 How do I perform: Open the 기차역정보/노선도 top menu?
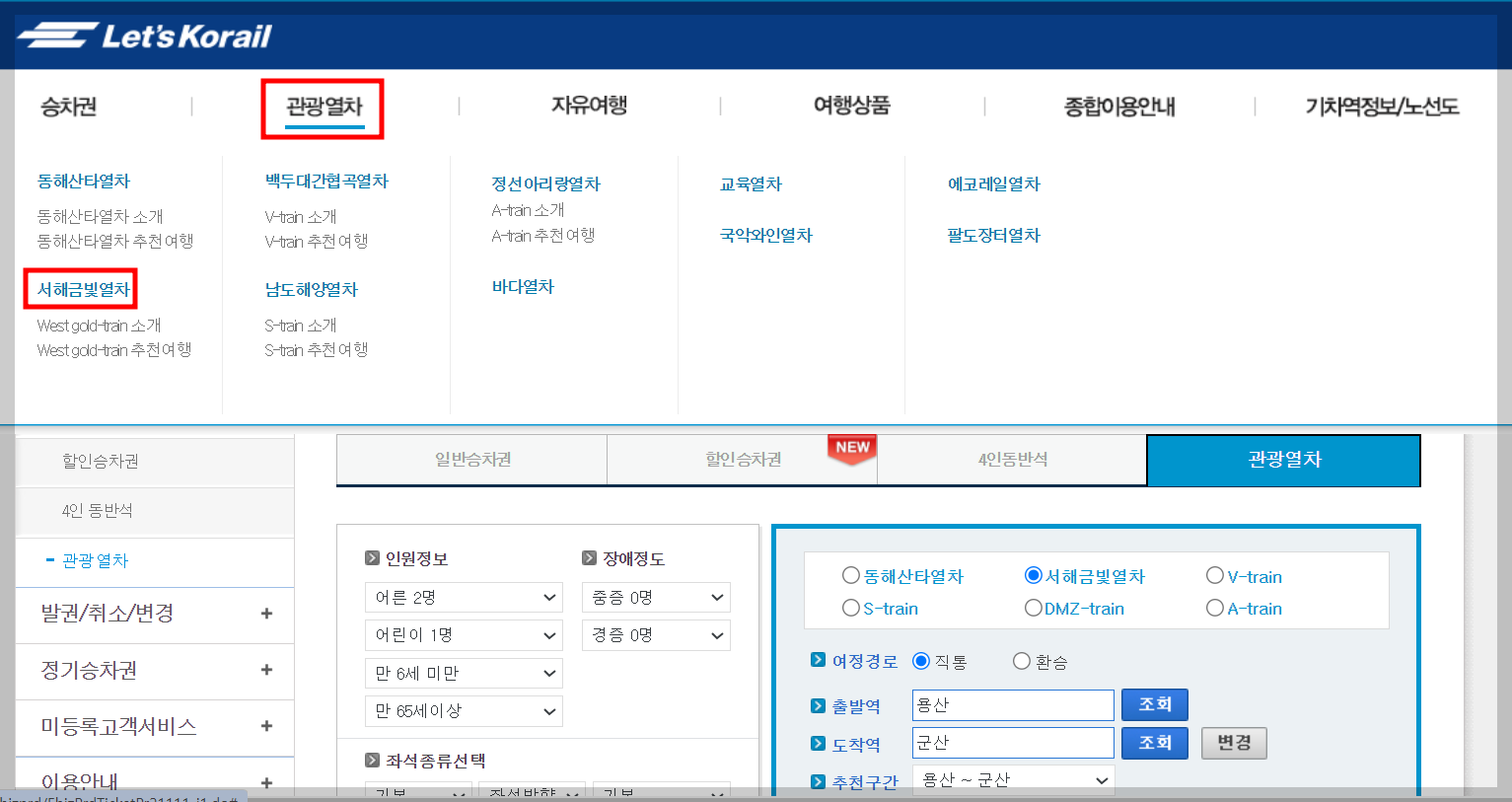point(1382,107)
